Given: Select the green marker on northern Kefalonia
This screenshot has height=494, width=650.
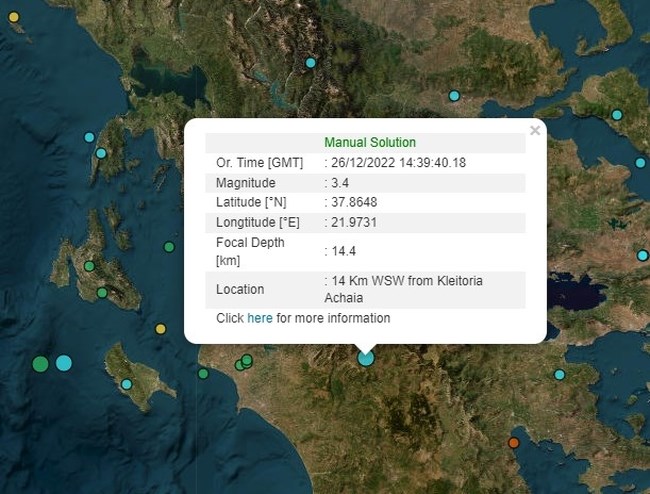Looking at the screenshot, I should click(x=90, y=266).
